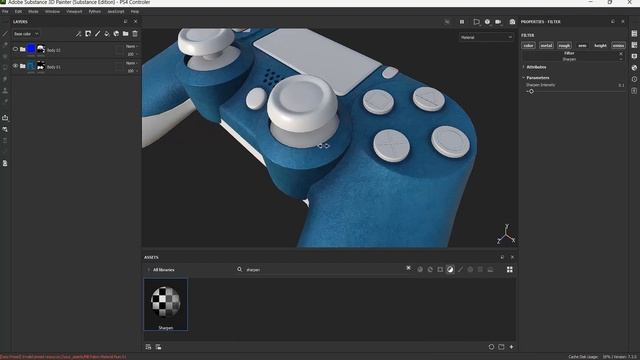Select the mask thumbnail of Body 01
This screenshot has width=640, height=360.
41,66
